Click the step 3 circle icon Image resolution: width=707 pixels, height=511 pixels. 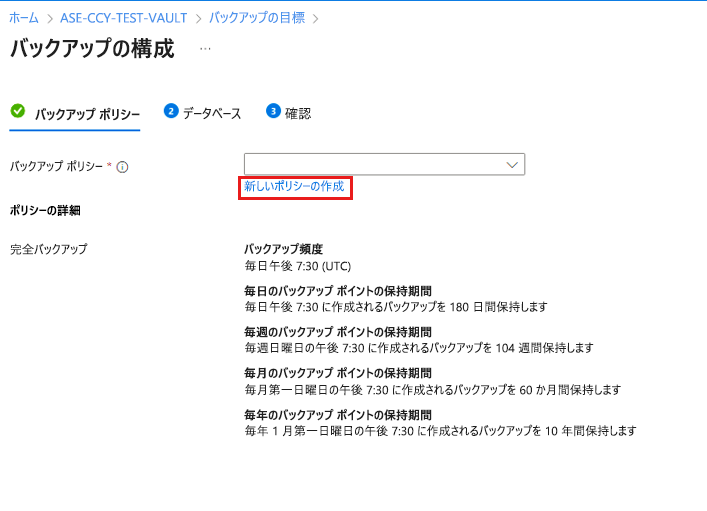point(273,111)
